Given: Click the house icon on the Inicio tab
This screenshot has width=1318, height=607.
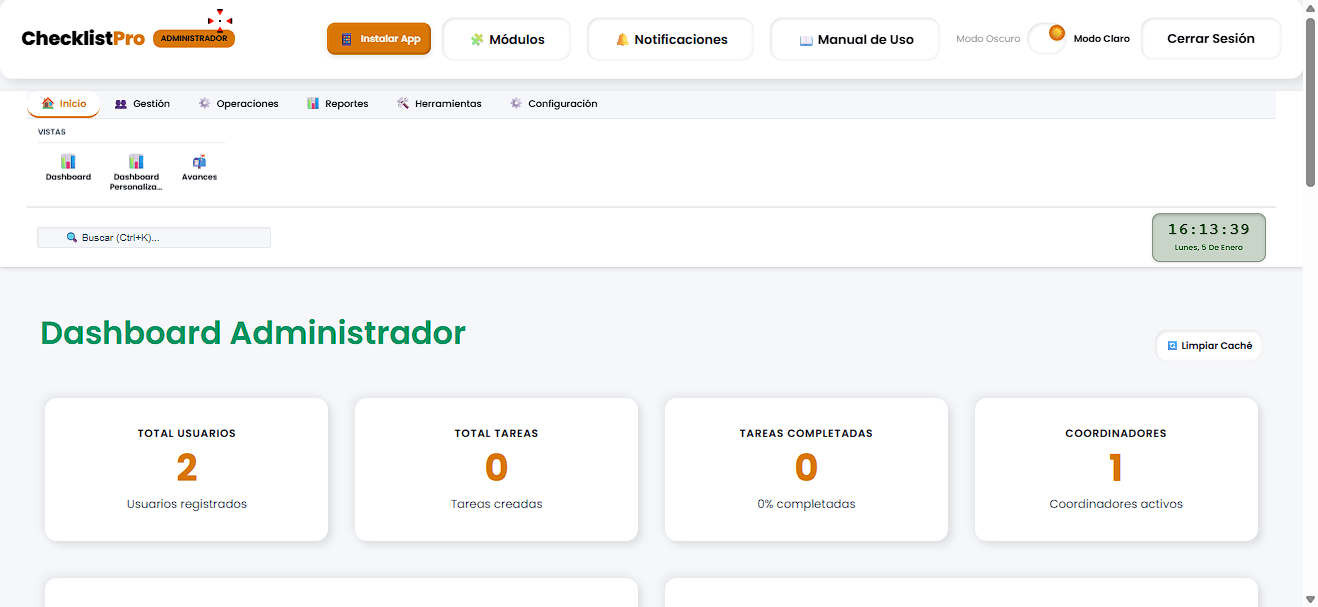Looking at the screenshot, I should tap(48, 102).
